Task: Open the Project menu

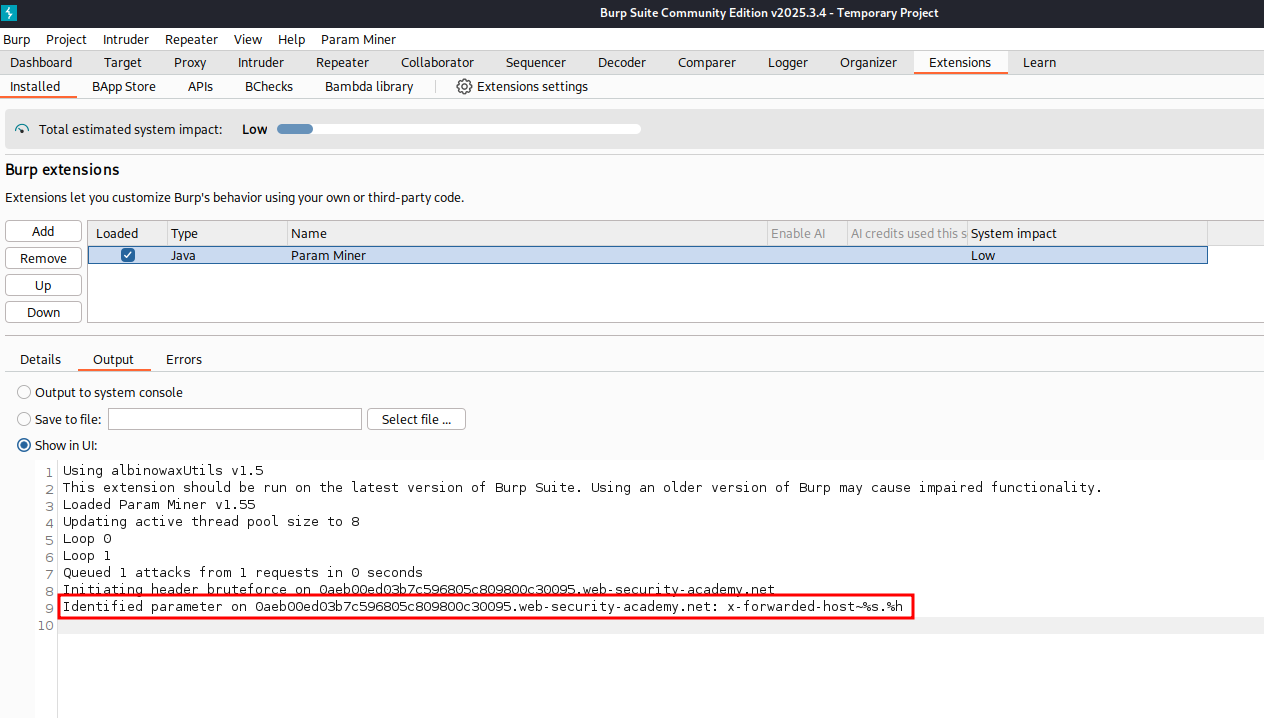Action: (x=66, y=40)
